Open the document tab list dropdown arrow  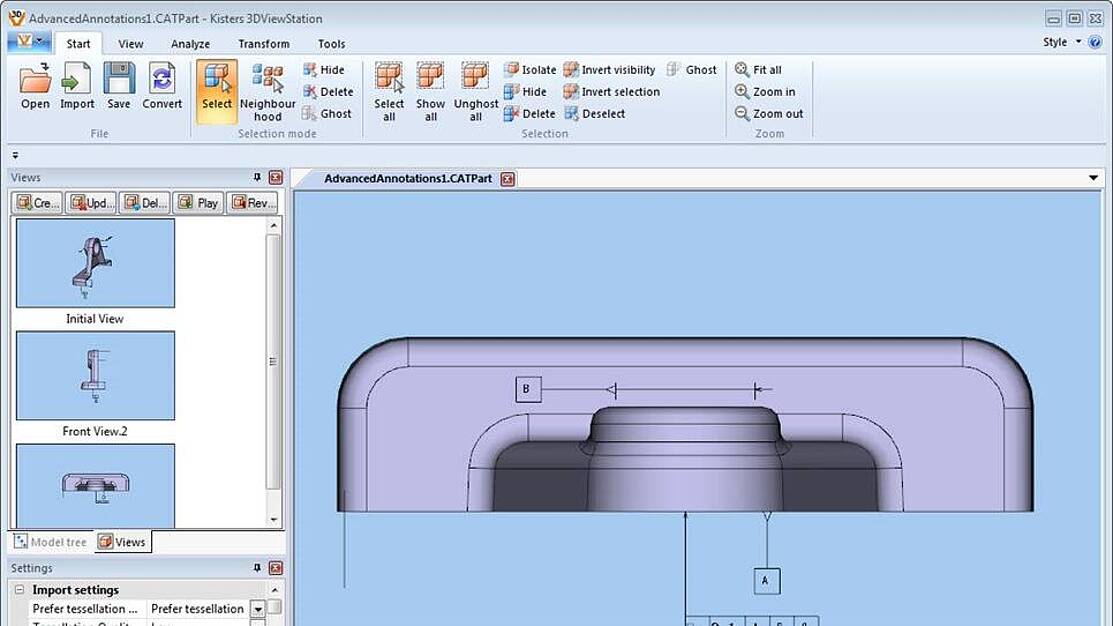(x=1093, y=178)
